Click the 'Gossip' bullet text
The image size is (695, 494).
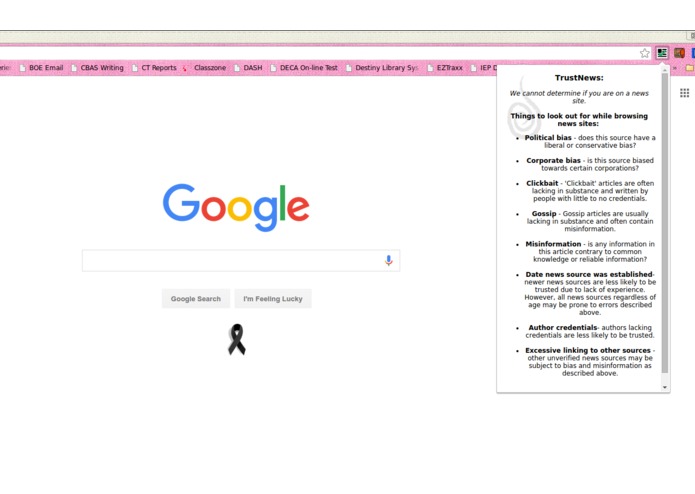590,221
